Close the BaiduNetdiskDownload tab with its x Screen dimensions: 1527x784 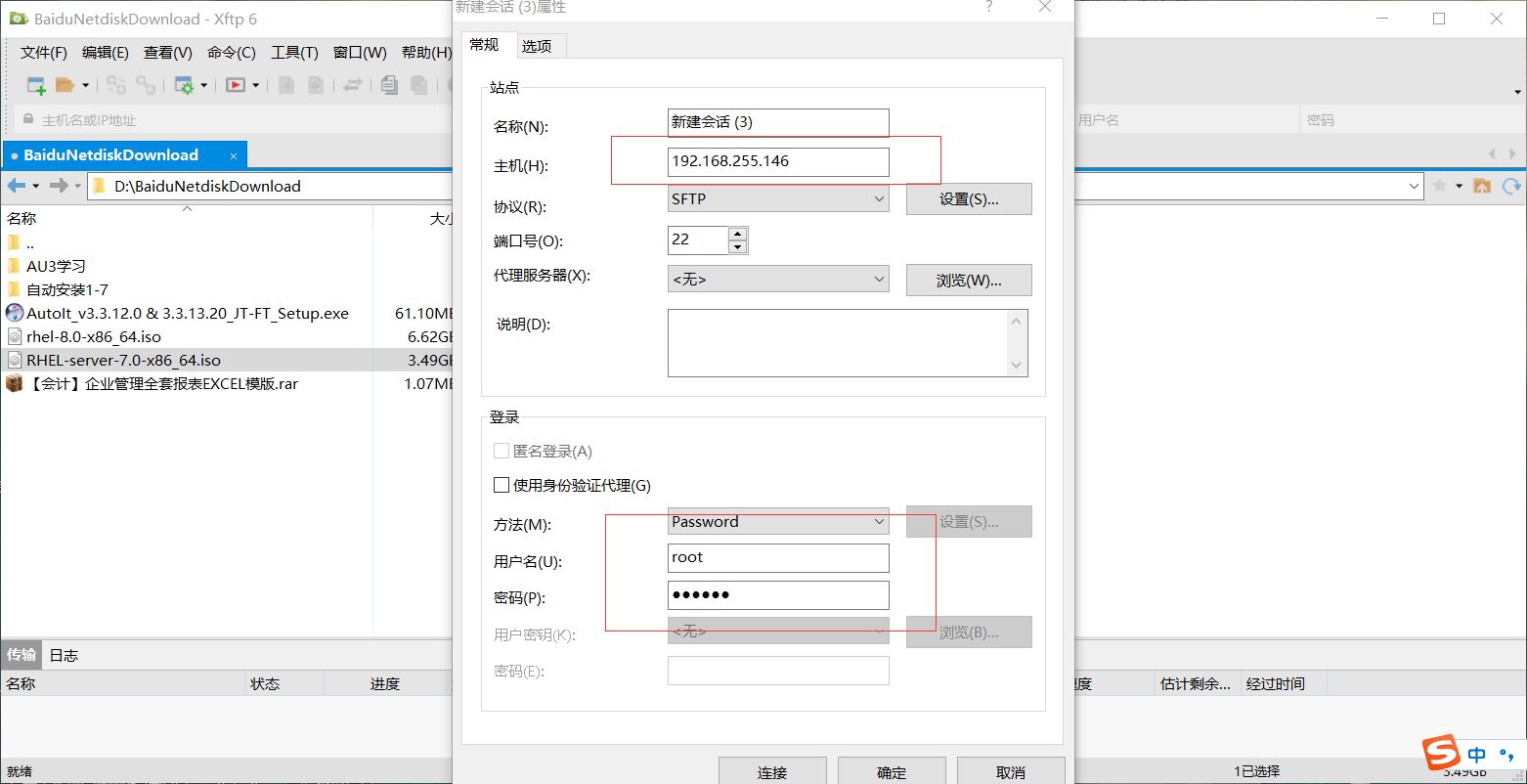[234, 155]
